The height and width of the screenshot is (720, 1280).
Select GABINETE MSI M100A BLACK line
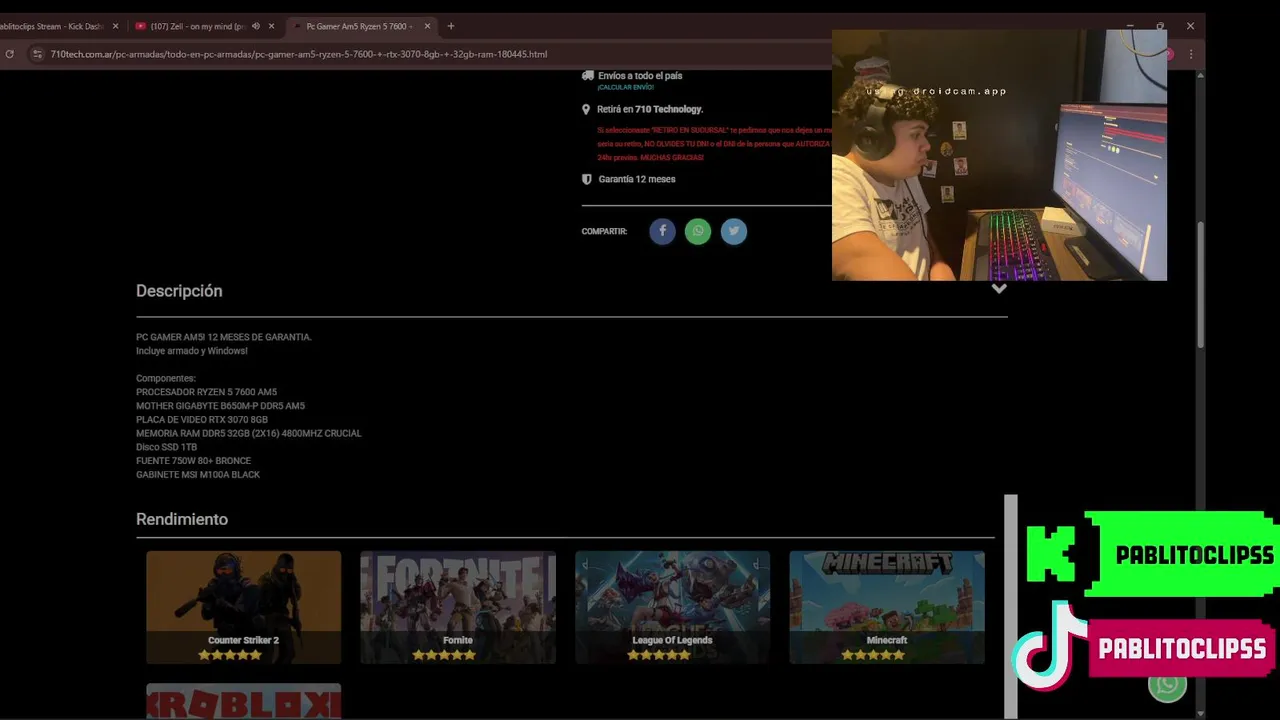(x=198, y=475)
